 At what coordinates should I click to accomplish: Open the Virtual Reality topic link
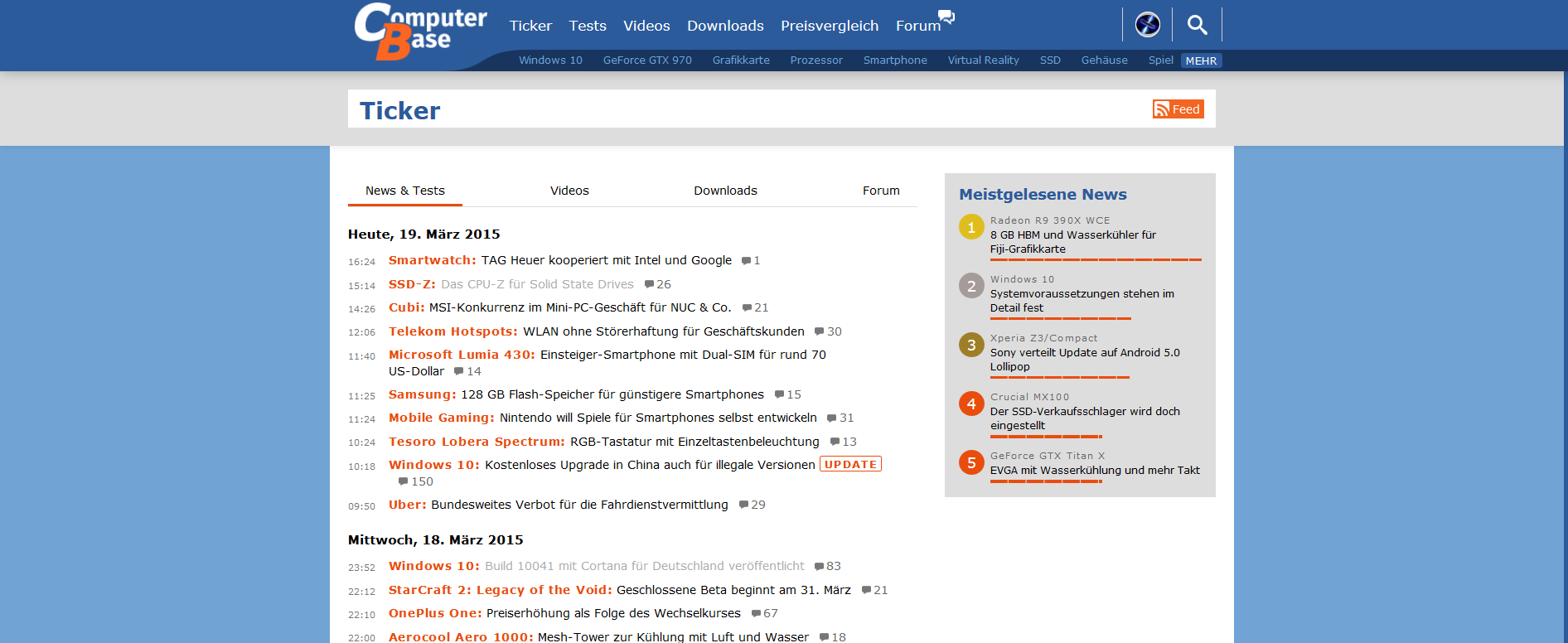[984, 60]
